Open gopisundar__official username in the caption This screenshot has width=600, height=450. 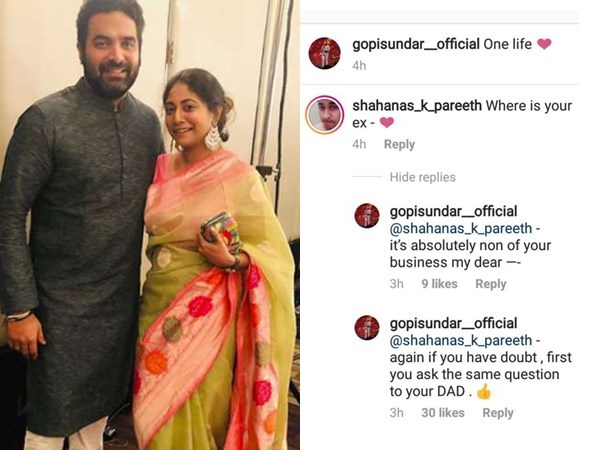coord(416,44)
